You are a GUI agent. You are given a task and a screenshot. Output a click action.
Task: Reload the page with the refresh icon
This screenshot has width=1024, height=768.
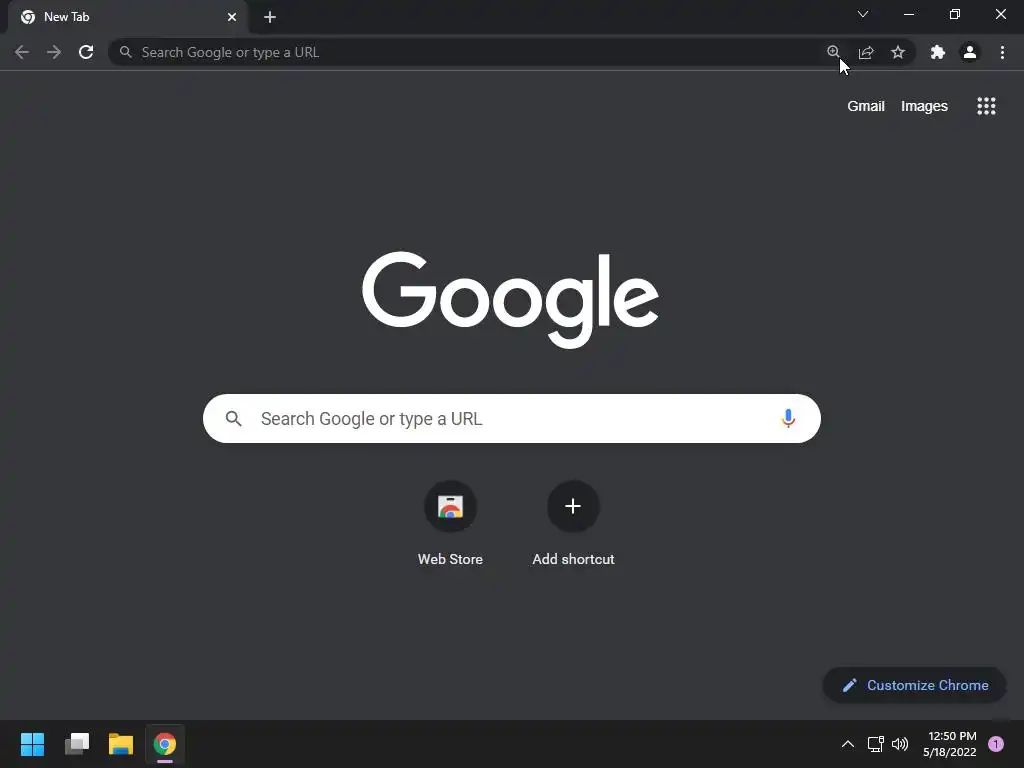(86, 52)
